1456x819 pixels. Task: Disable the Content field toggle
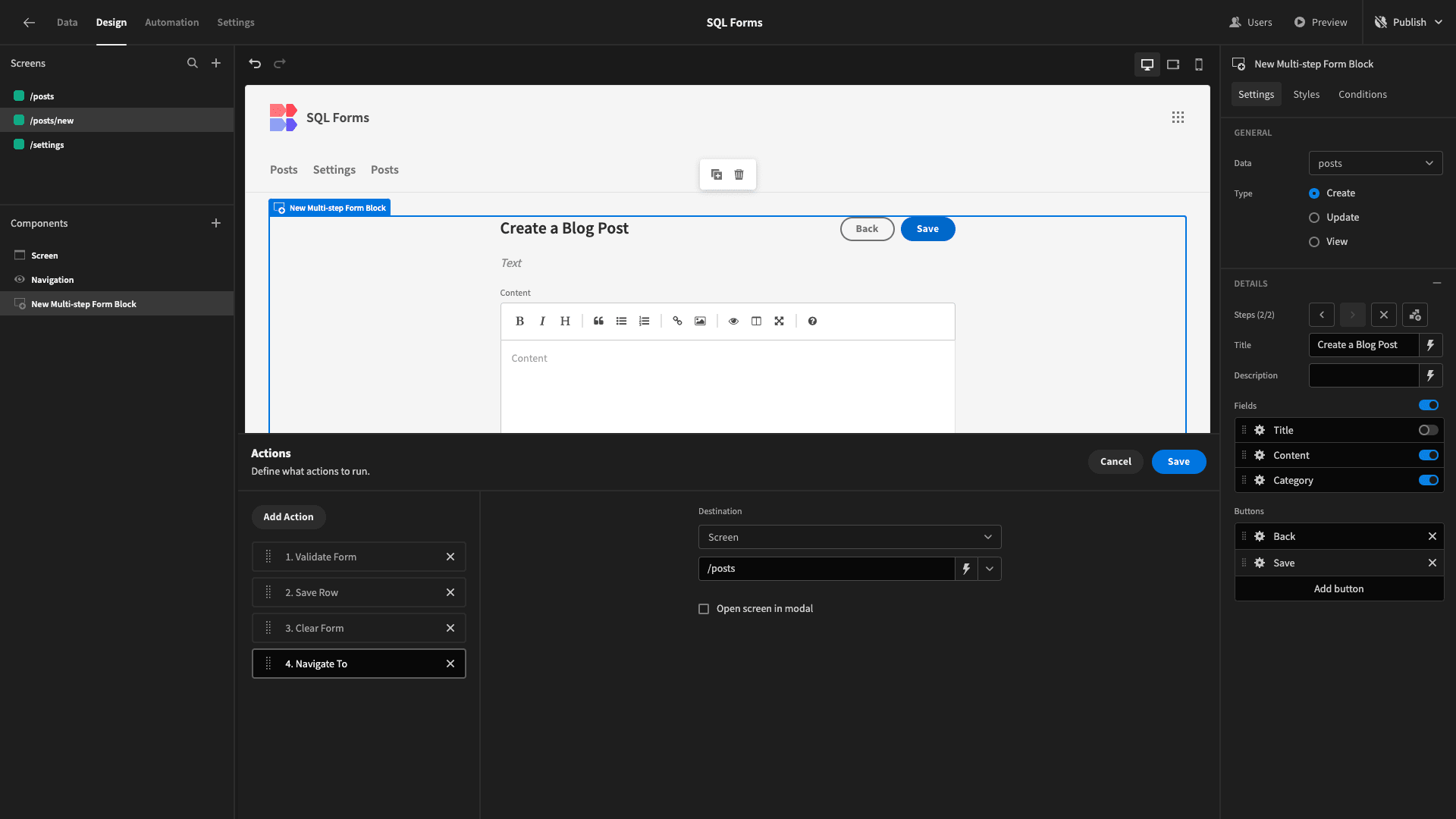(x=1429, y=456)
